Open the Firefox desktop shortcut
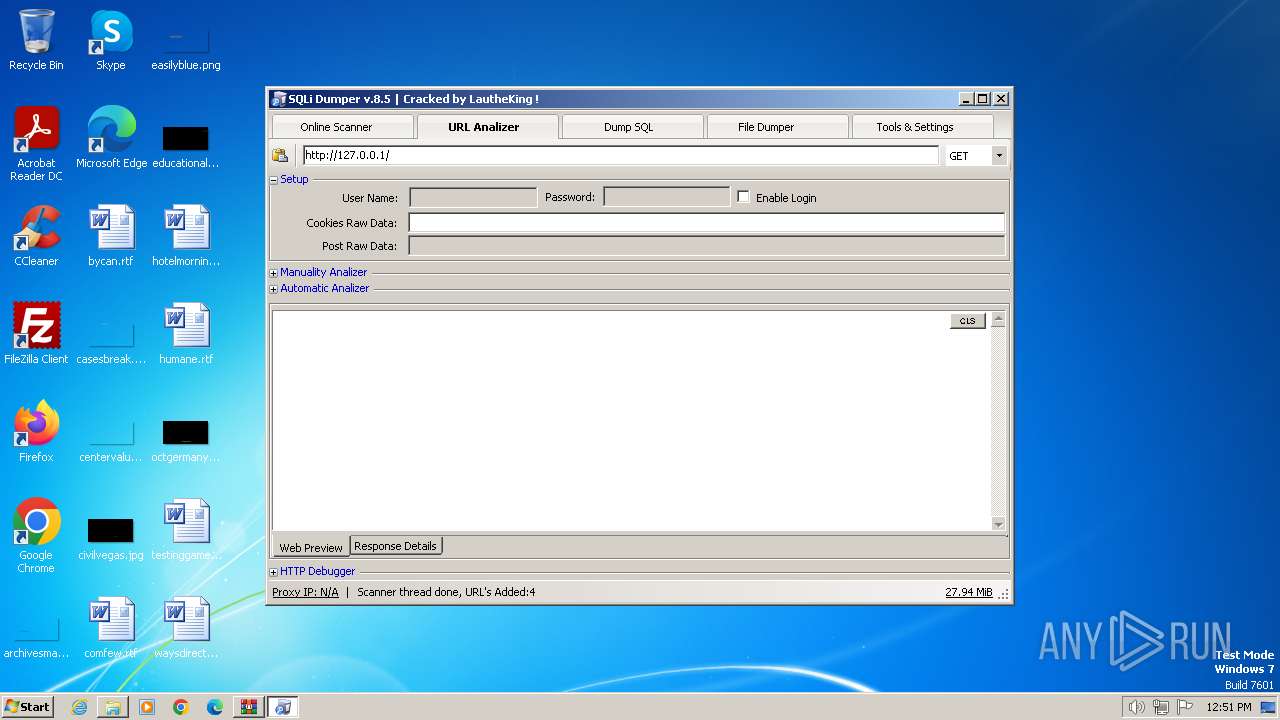 36,431
